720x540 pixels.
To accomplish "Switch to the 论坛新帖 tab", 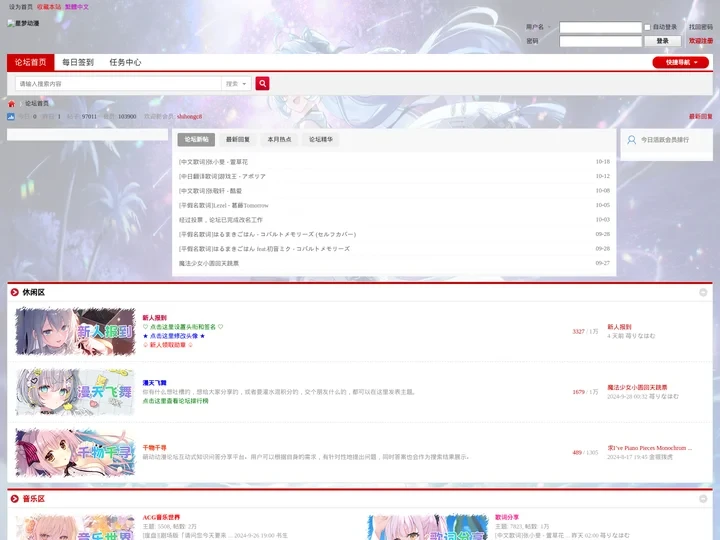I will [x=197, y=140].
